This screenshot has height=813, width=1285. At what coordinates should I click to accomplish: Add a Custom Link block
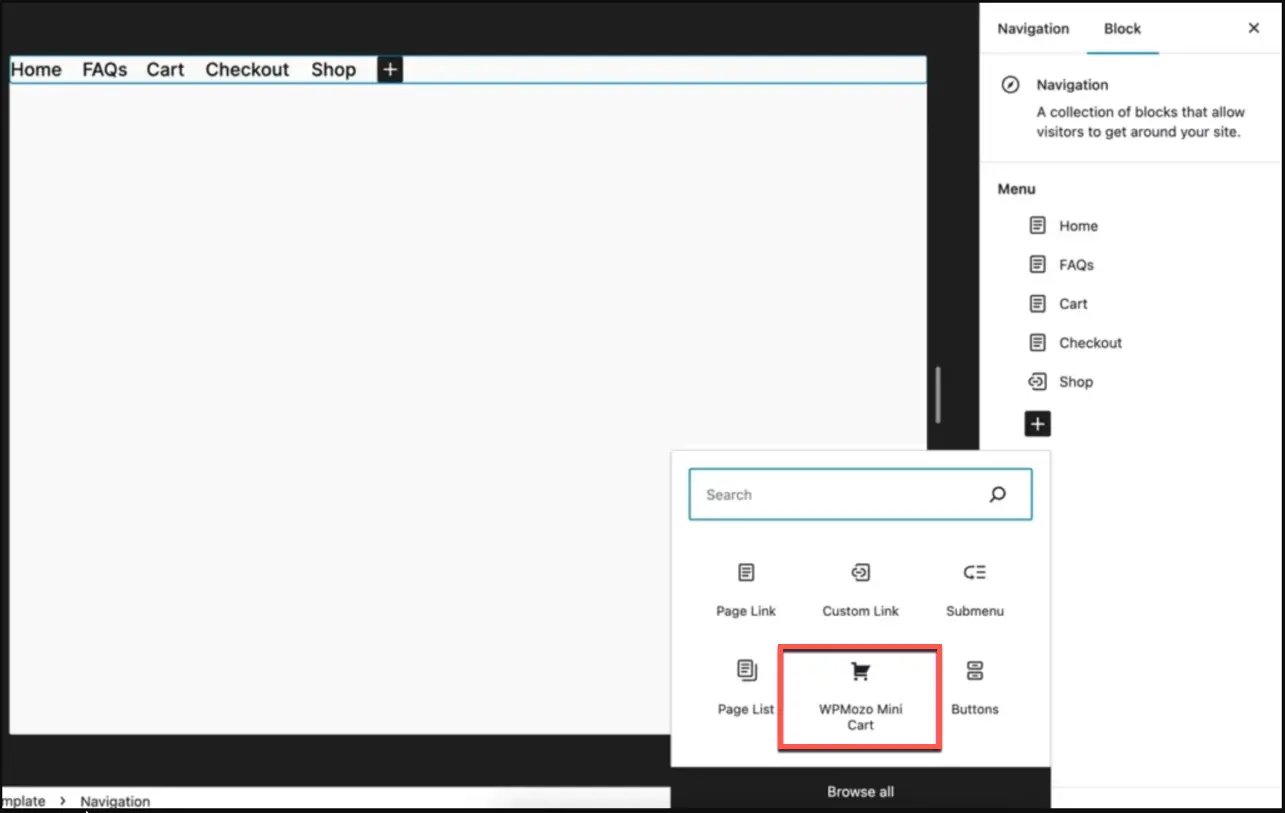[x=860, y=589]
